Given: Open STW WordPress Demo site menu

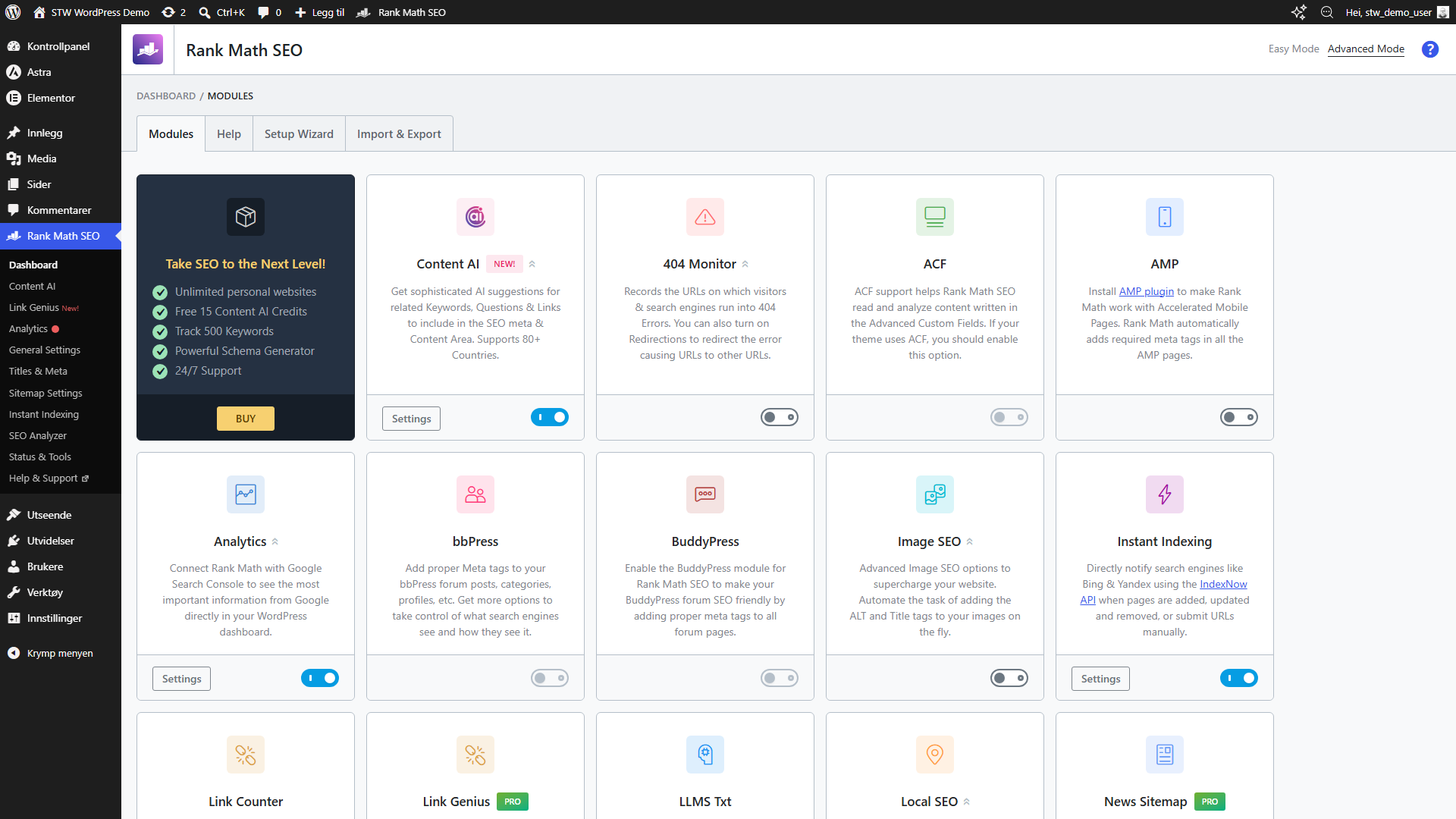Looking at the screenshot, I should [91, 12].
